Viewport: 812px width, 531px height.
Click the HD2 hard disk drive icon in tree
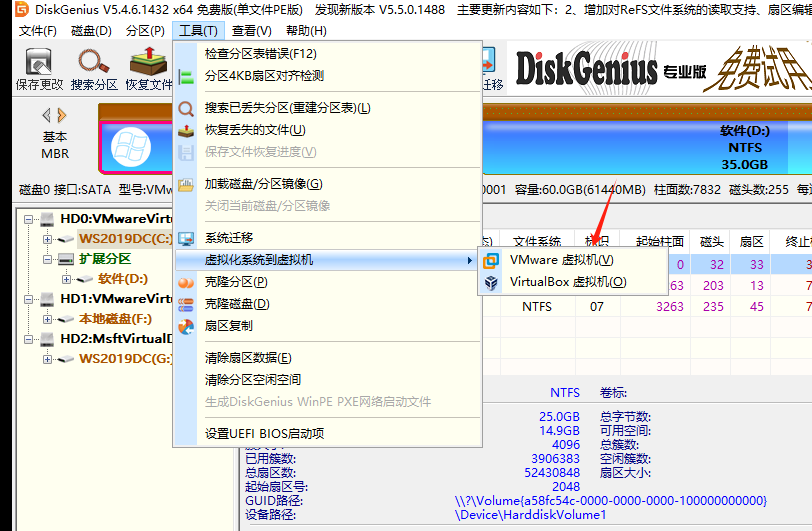(47, 339)
